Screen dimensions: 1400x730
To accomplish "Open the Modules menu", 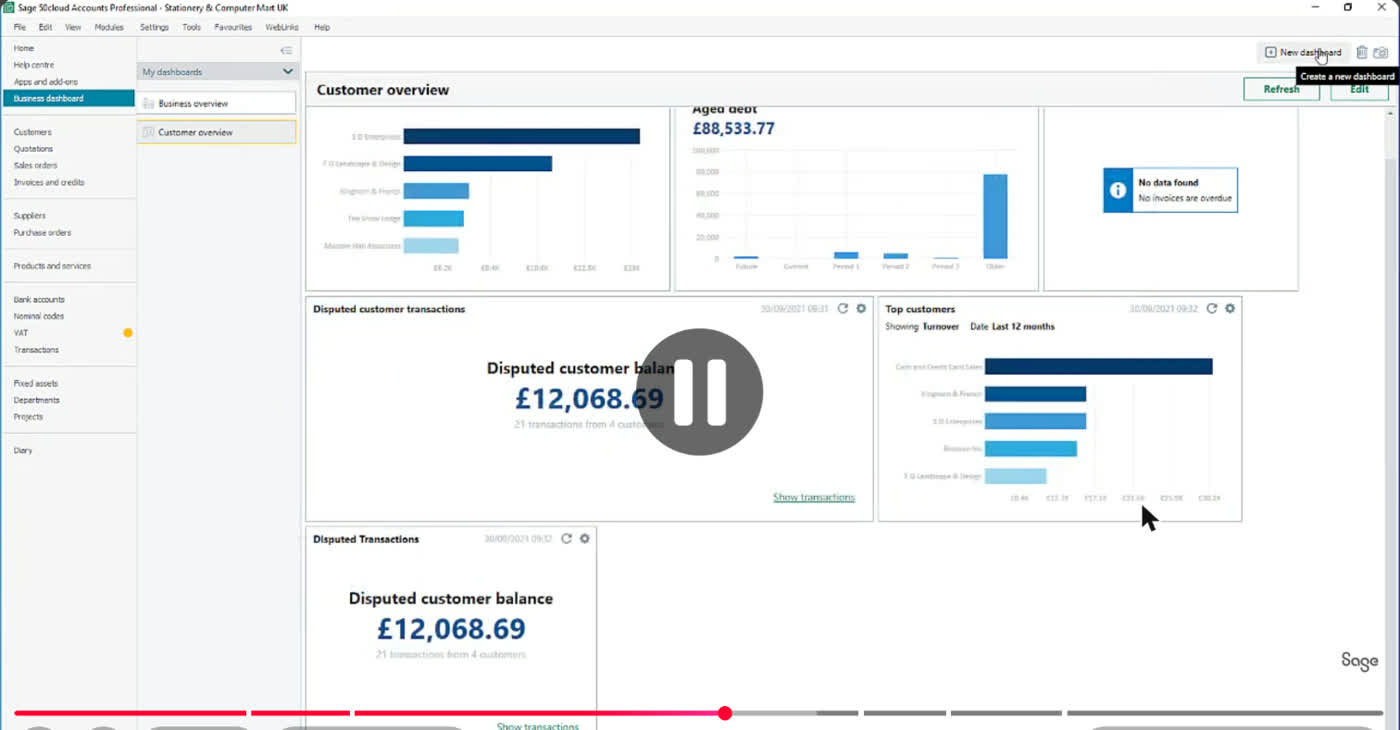I will 109,27.
